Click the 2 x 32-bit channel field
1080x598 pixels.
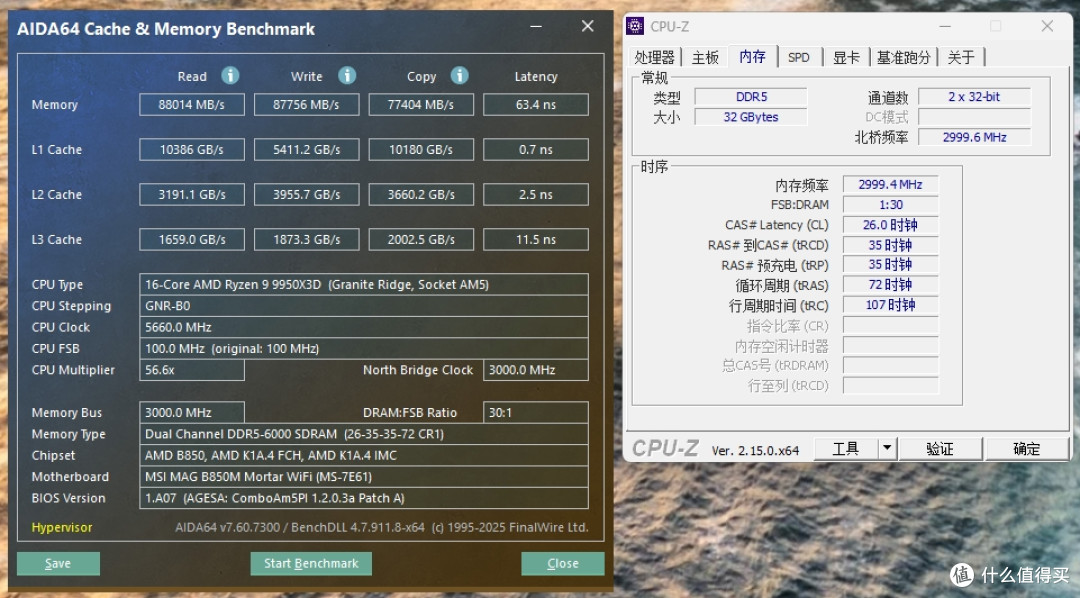pos(974,97)
